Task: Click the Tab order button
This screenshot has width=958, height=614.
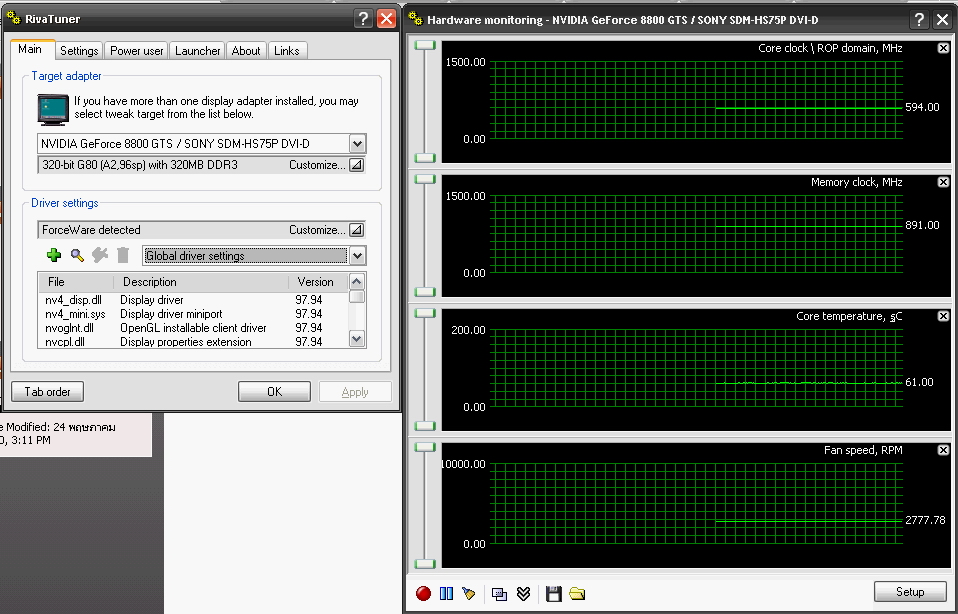Action: (48, 392)
